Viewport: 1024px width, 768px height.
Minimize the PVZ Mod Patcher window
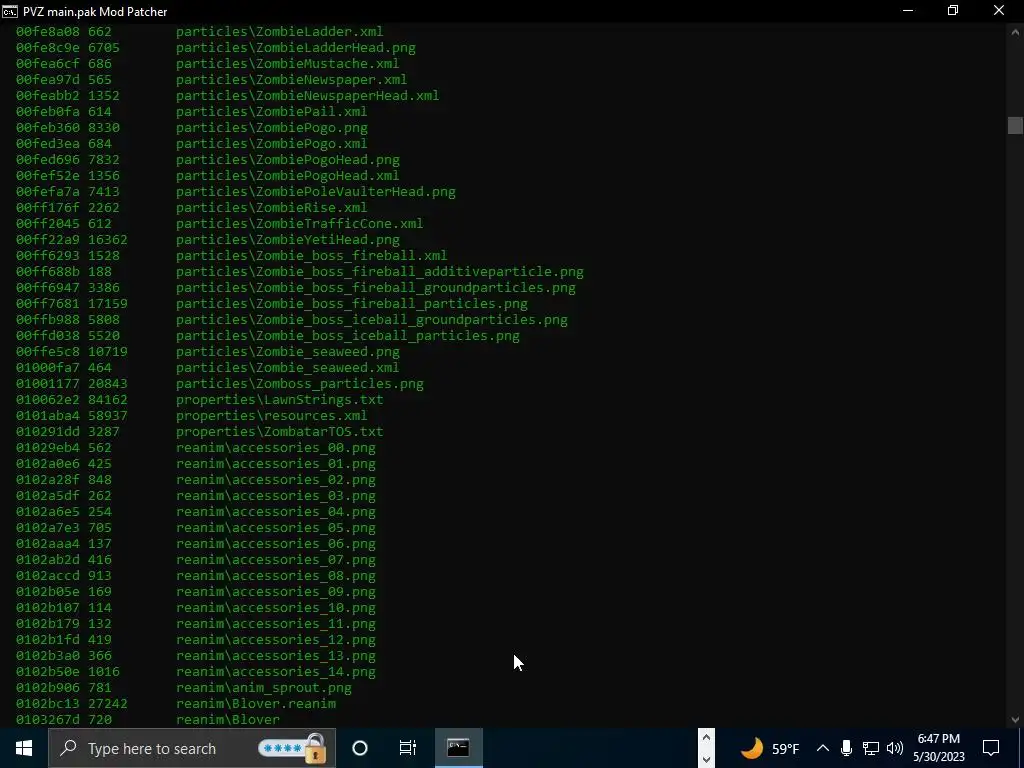pos(908,11)
